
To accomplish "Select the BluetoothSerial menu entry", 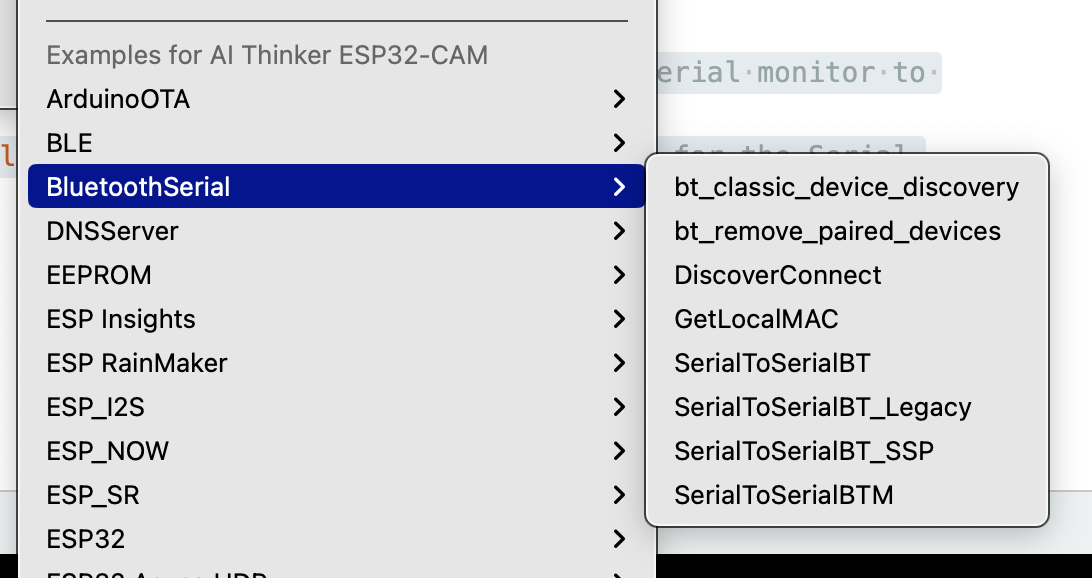I will 138,187.
